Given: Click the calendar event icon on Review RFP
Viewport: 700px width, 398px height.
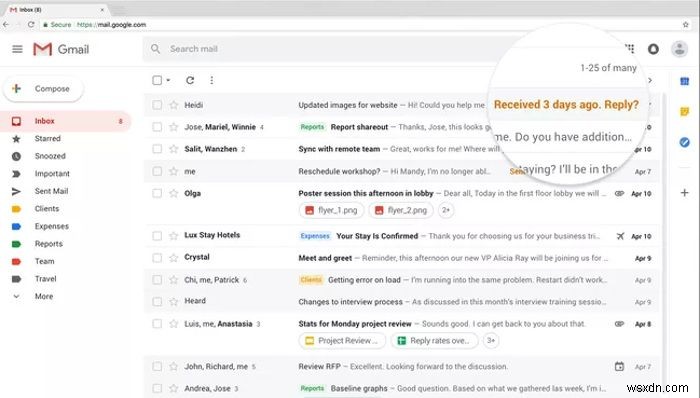Looking at the screenshot, I should click(x=619, y=366).
